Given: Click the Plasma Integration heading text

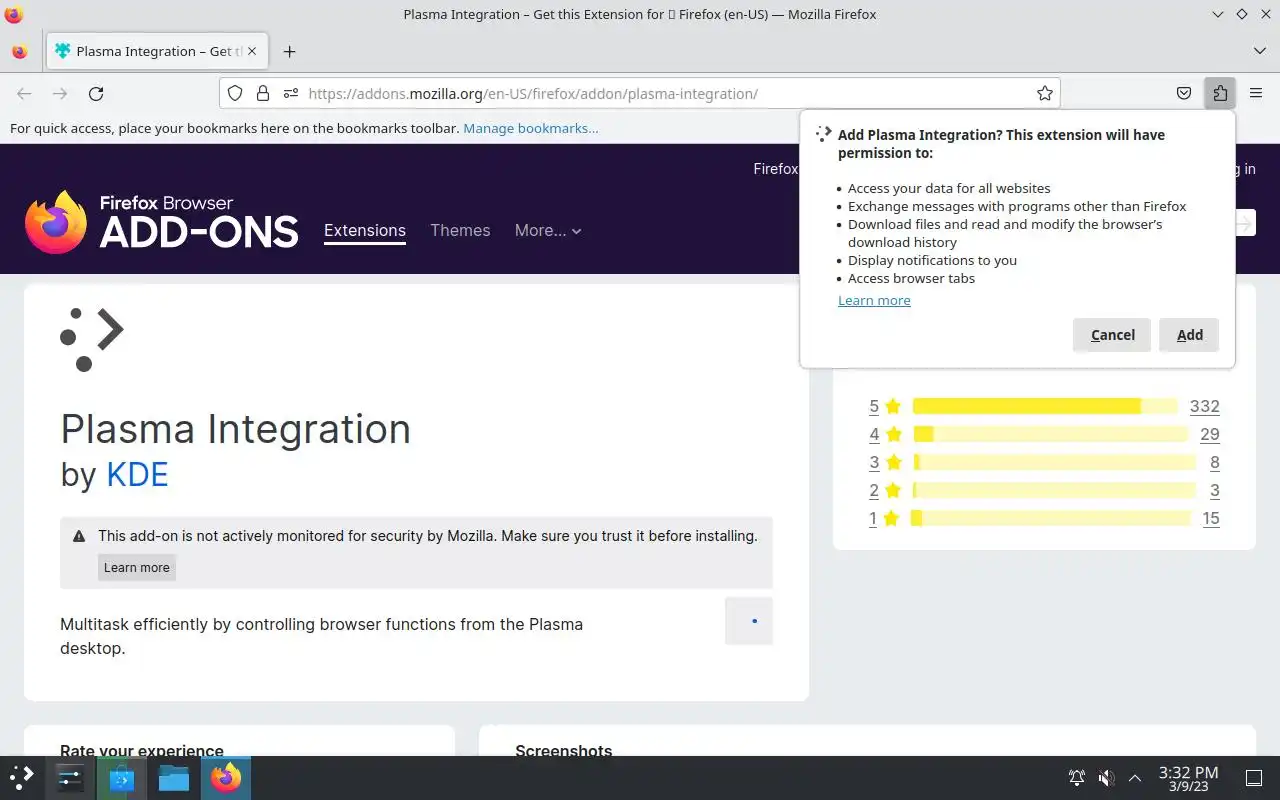Looking at the screenshot, I should point(236,429).
